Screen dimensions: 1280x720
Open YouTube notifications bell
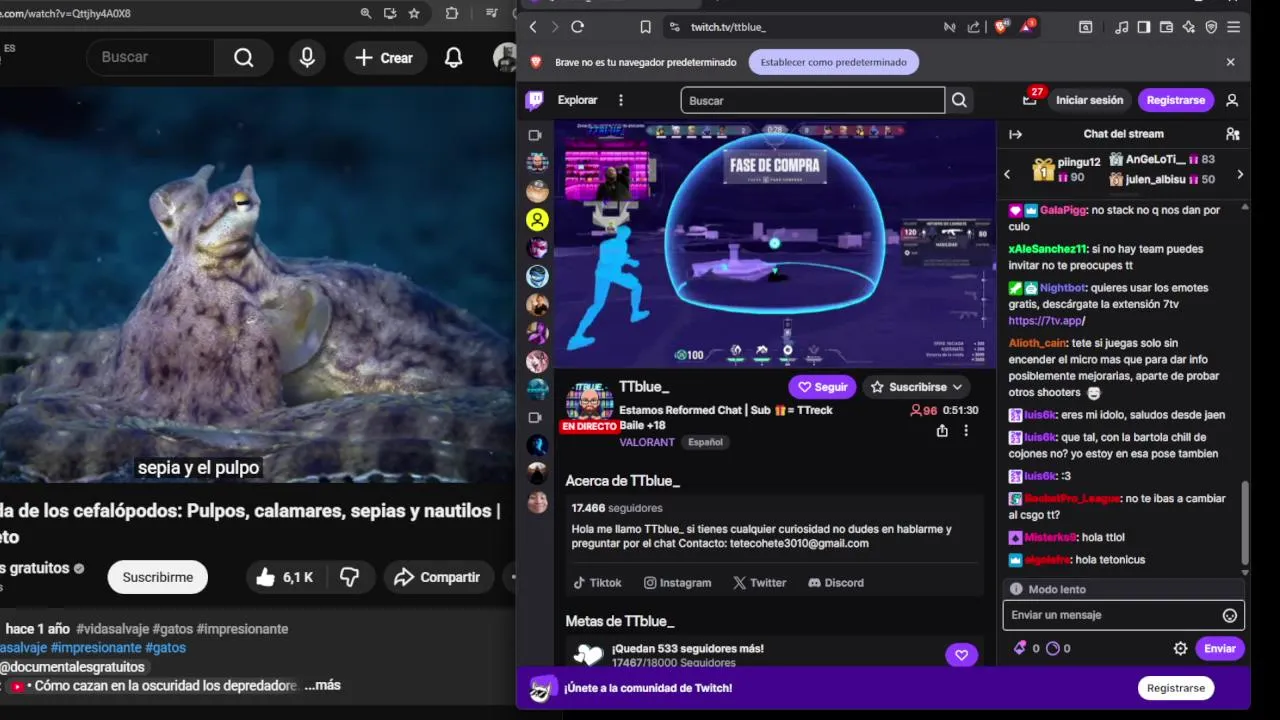(x=453, y=58)
